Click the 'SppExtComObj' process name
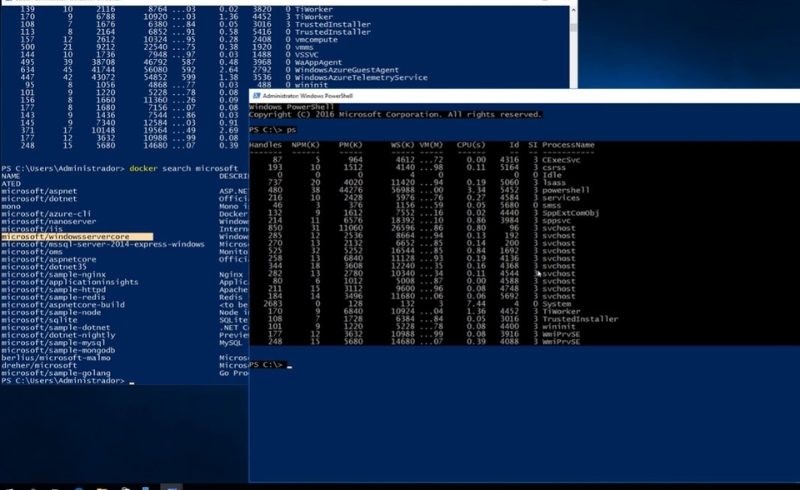The image size is (800, 490). [570, 213]
